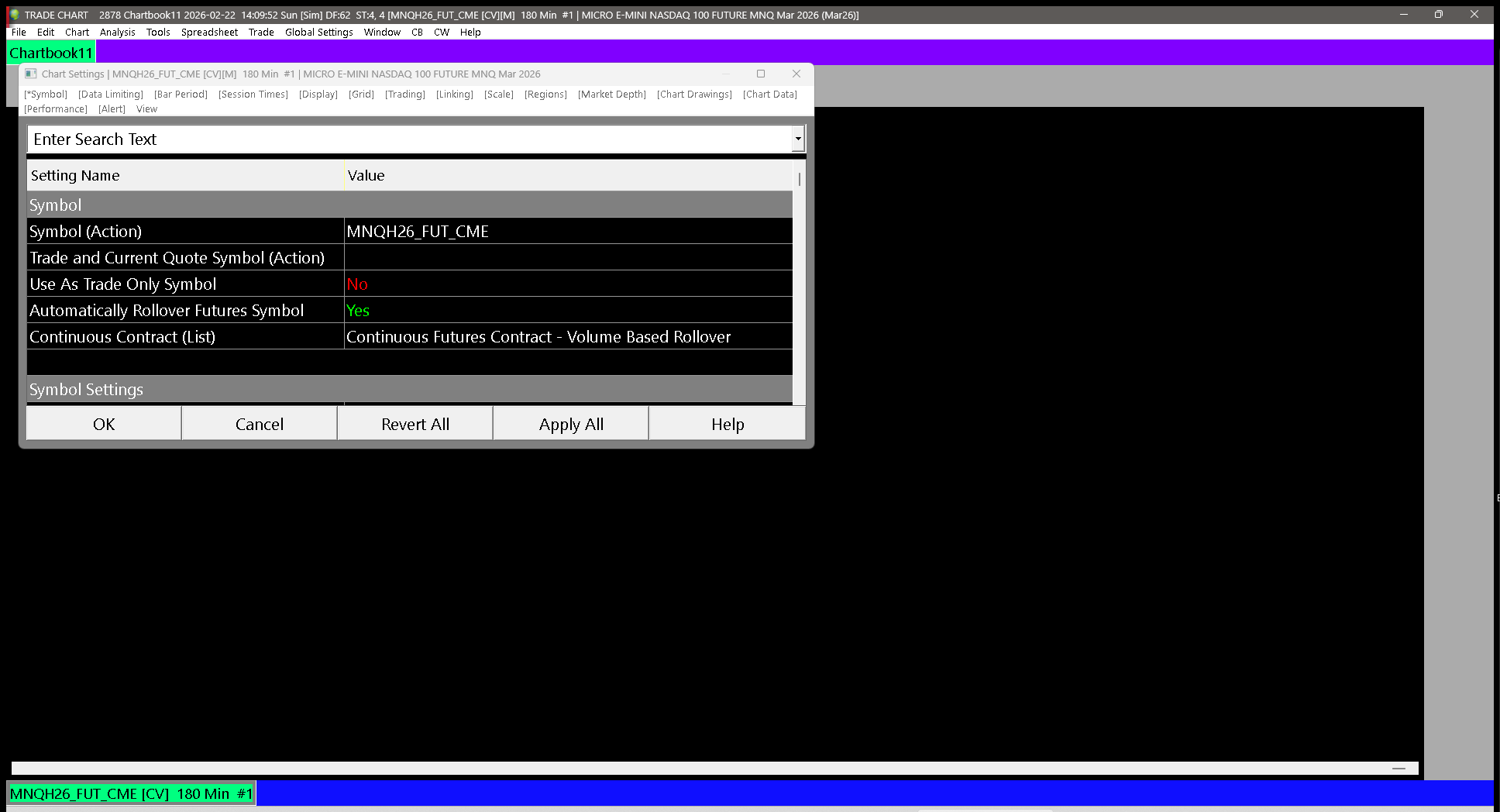
Task: Switch to the [Display] tab
Action: pos(318,94)
